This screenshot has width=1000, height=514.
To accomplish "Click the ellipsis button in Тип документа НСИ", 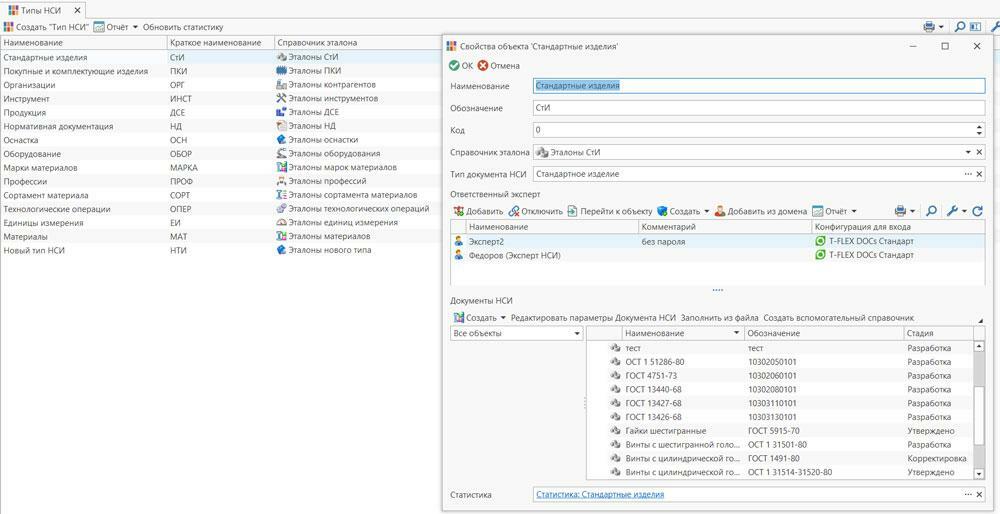I will (x=968, y=174).
